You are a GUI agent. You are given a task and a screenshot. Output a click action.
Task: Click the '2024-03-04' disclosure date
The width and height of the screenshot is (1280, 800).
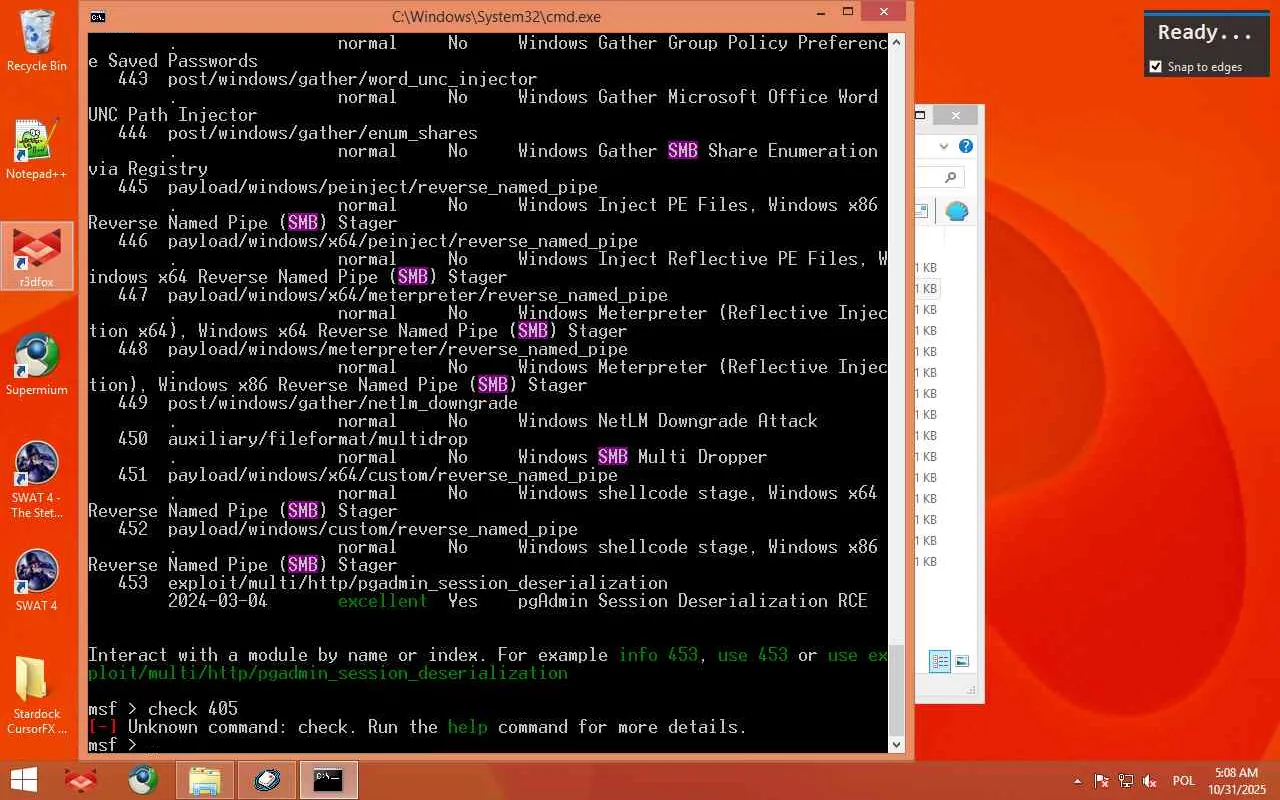(218, 601)
